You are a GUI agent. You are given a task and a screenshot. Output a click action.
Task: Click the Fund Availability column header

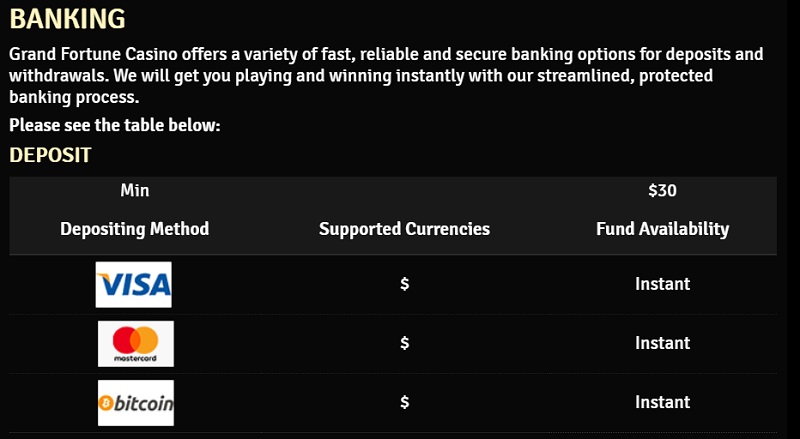[x=663, y=229]
